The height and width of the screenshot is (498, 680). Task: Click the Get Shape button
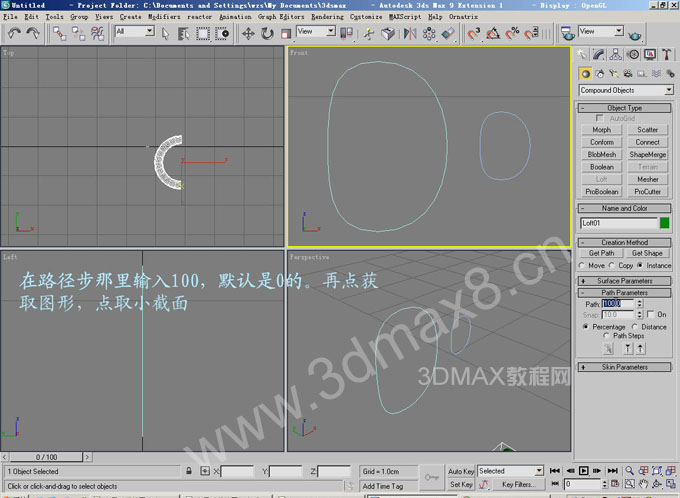pyautogui.click(x=647, y=253)
